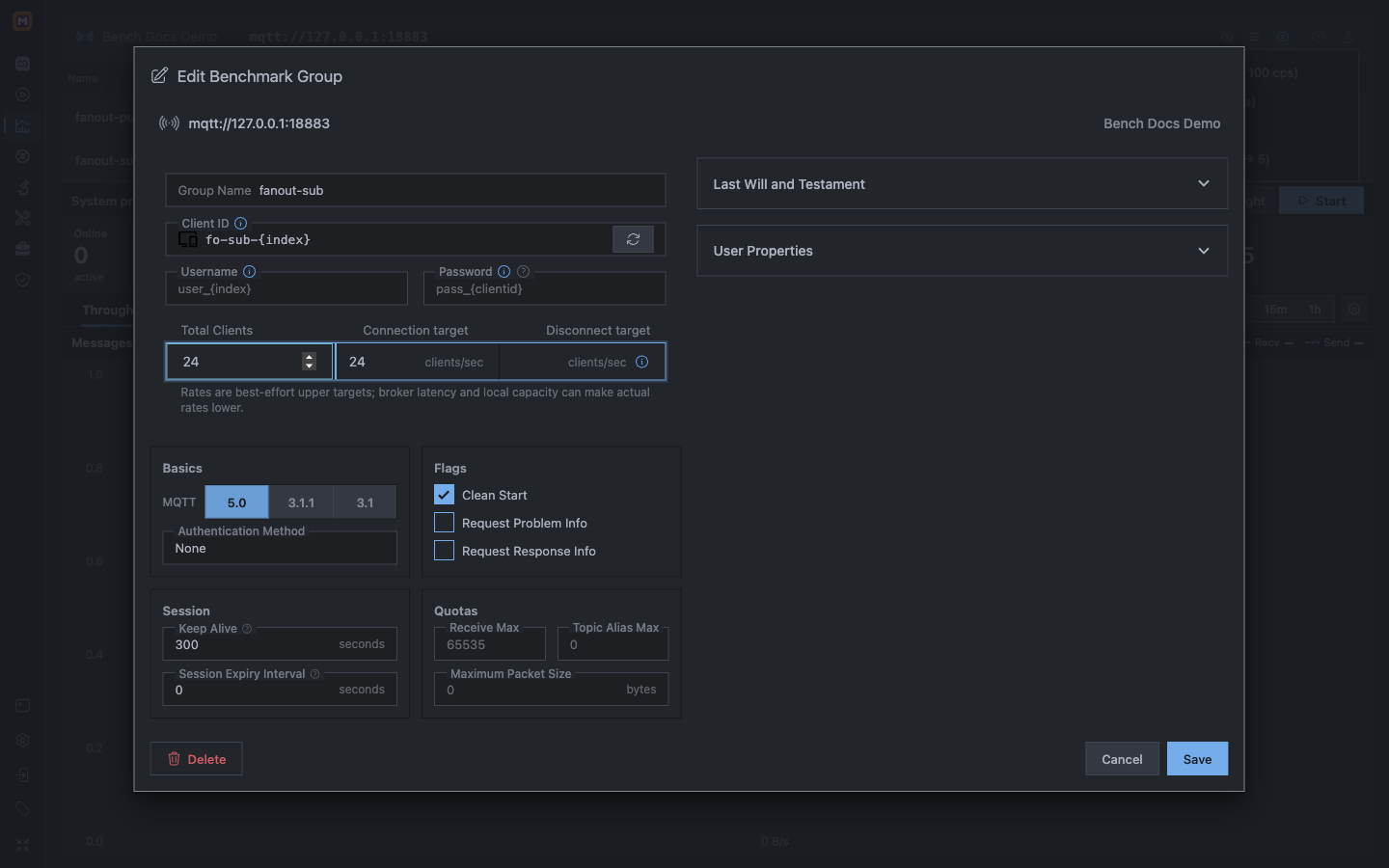Delete this benchmark group
This screenshot has height=868, width=1389.
[x=196, y=759]
